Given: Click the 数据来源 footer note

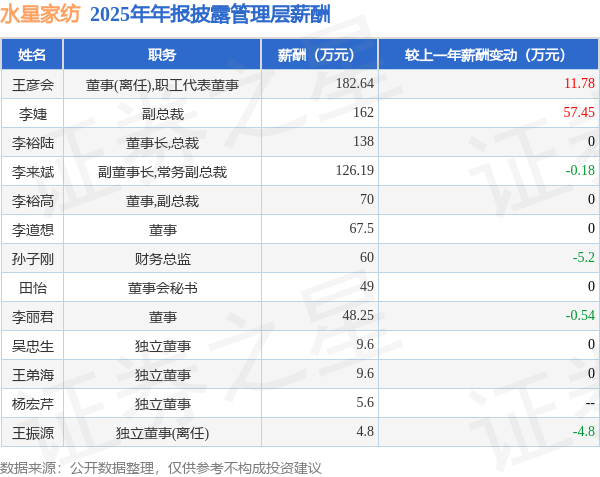Looking at the screenshot, I should pos(161,468).
